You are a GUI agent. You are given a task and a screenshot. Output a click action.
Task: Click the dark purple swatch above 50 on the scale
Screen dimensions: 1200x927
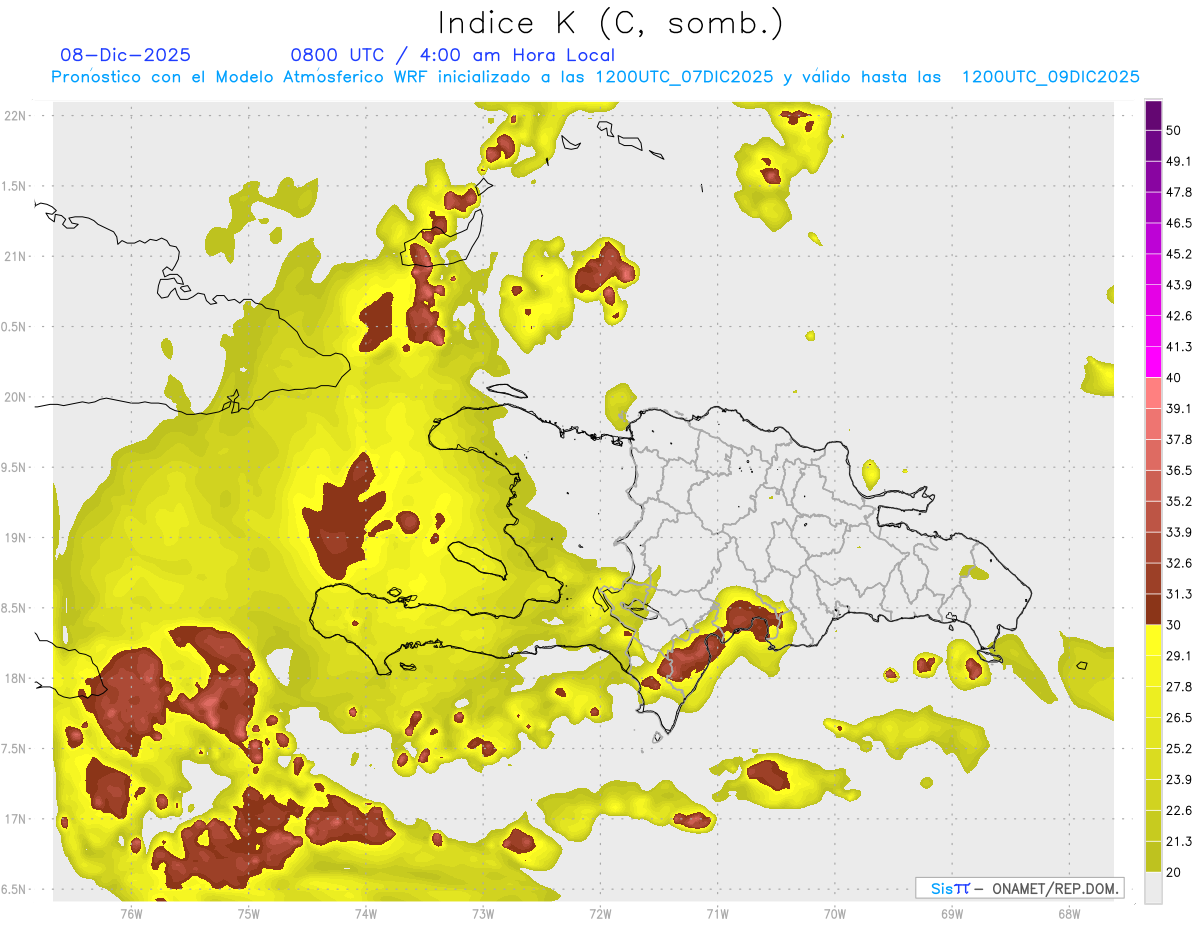click(x=1153, y=115)
